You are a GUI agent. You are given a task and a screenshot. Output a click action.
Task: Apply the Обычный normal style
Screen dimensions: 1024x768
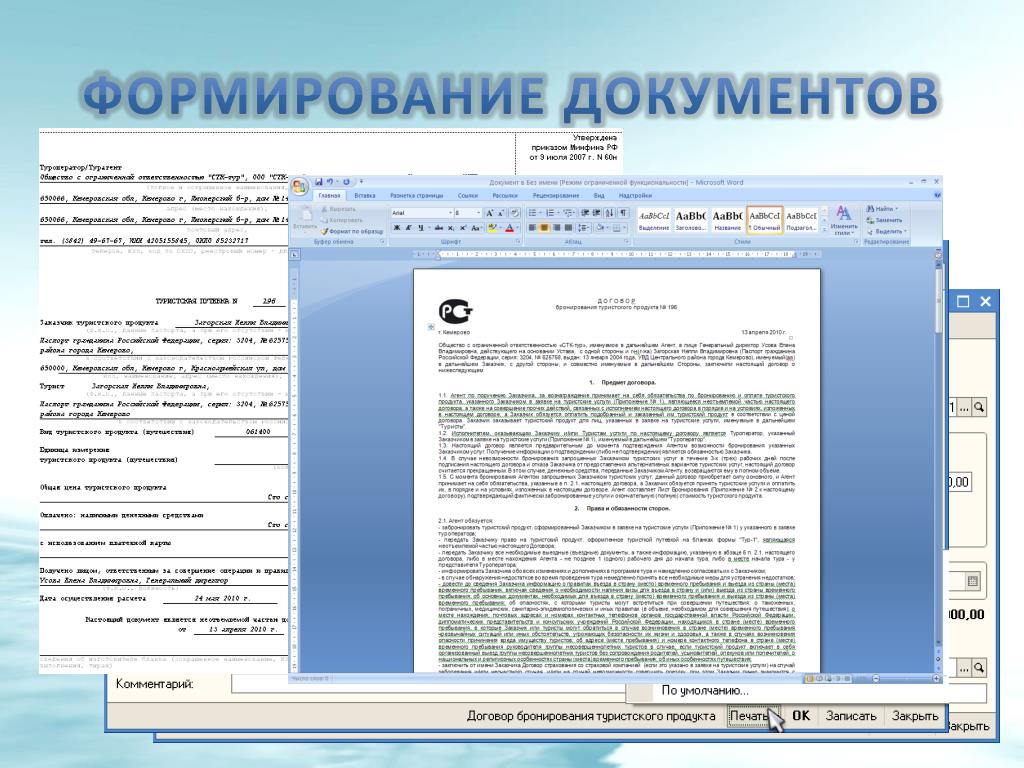tap(765, 220)
